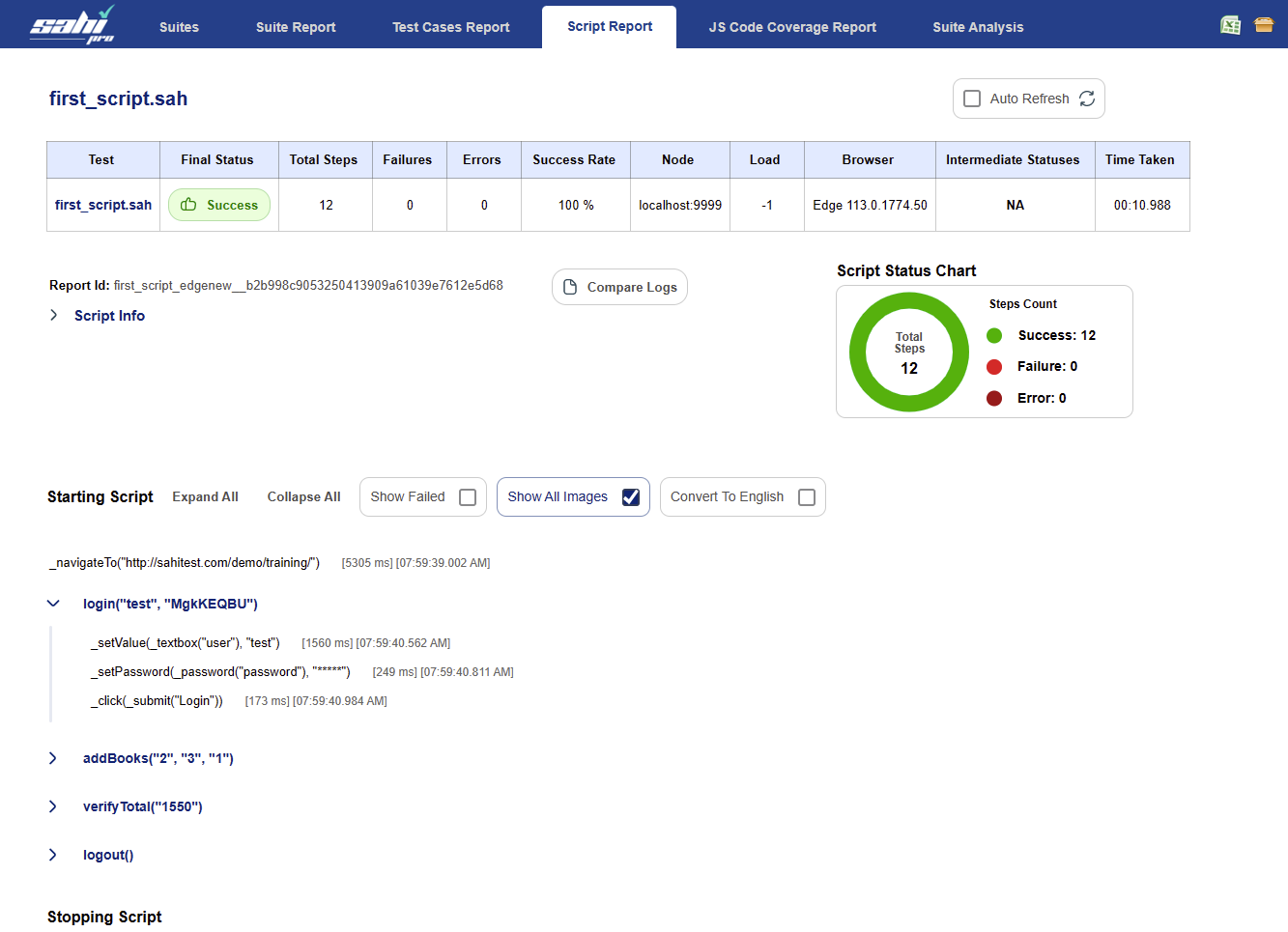Click the red Failure legend dot
Screen dimensions: 1288x932
point(994,367)
